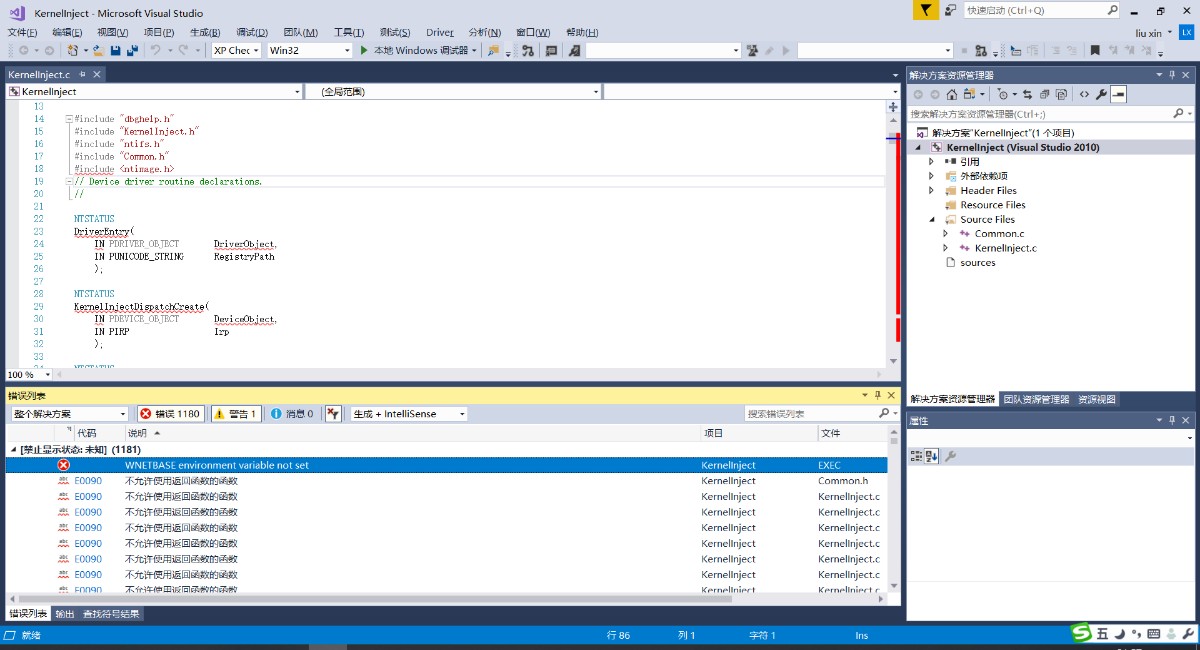The width and height of the screenshot is (1200, 650).
Task: Click the Solution Explorer search field
Action: click(1051, 113)
